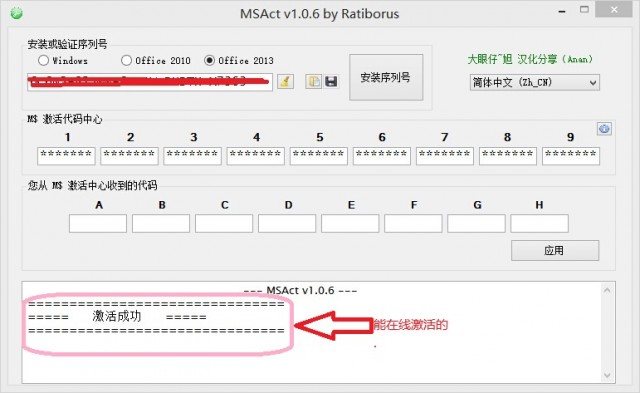
Task: Click the green MSAct app icon
Action: (x=17, y=13)
